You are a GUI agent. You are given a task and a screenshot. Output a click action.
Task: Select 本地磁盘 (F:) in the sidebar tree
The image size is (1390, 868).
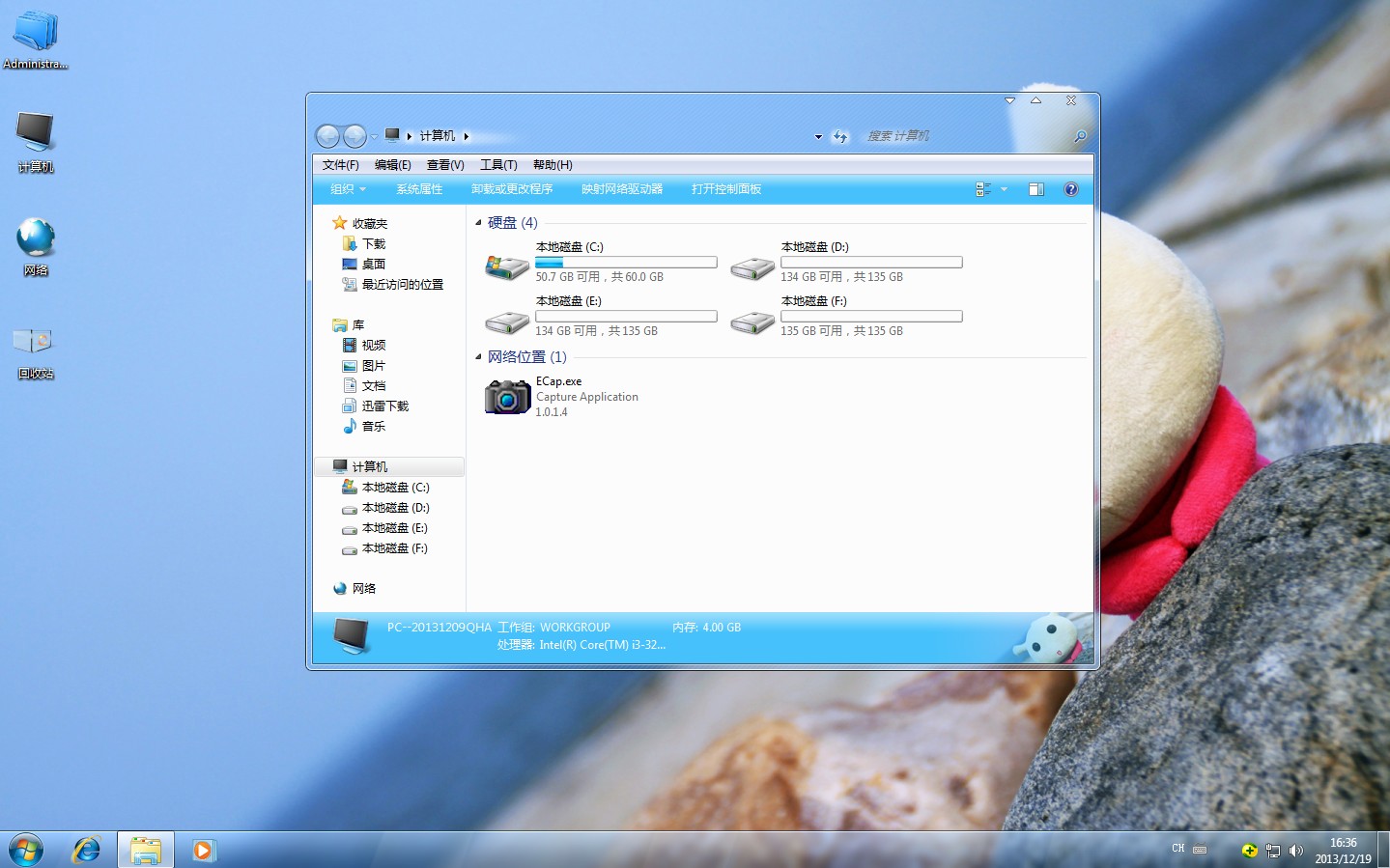[394, 547]
